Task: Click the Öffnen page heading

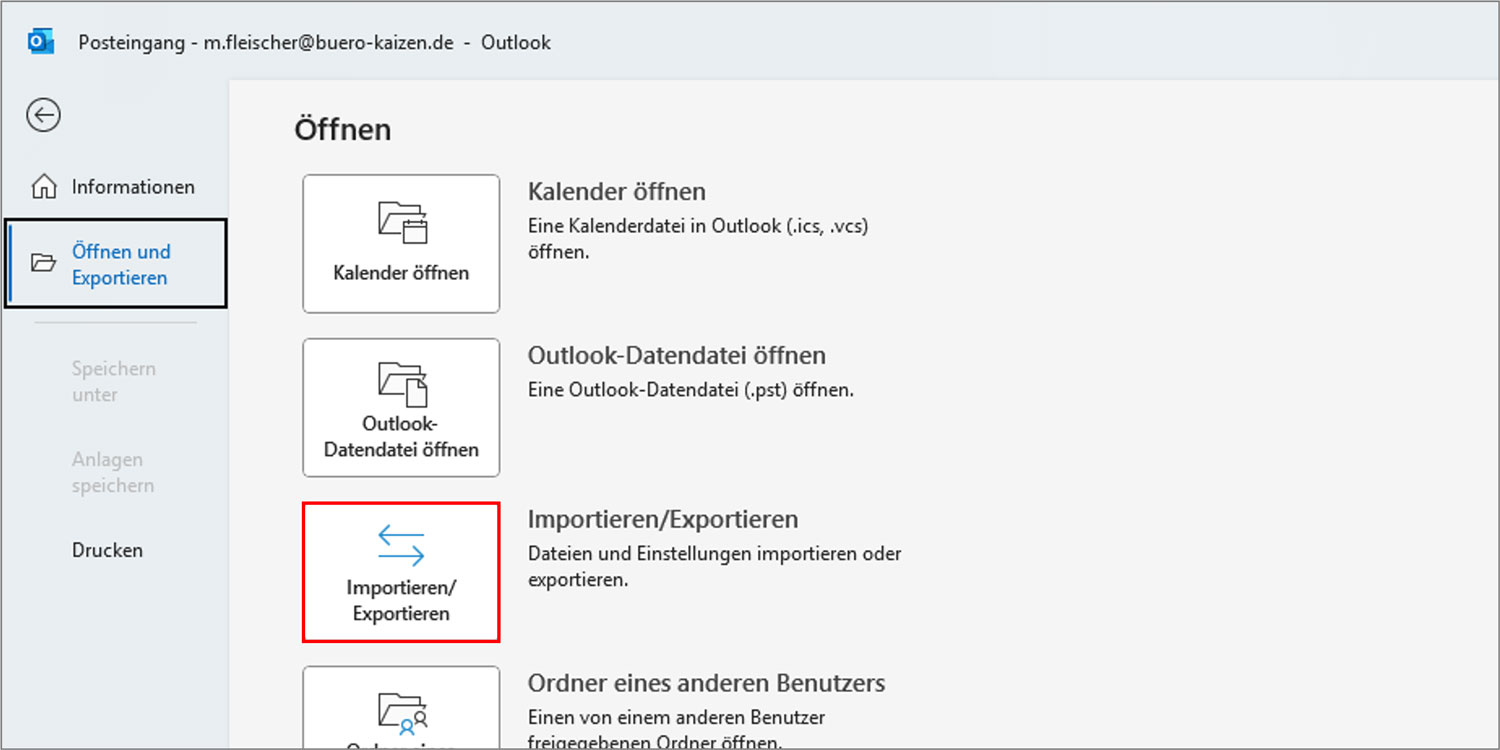Action: tap(343, 128)
